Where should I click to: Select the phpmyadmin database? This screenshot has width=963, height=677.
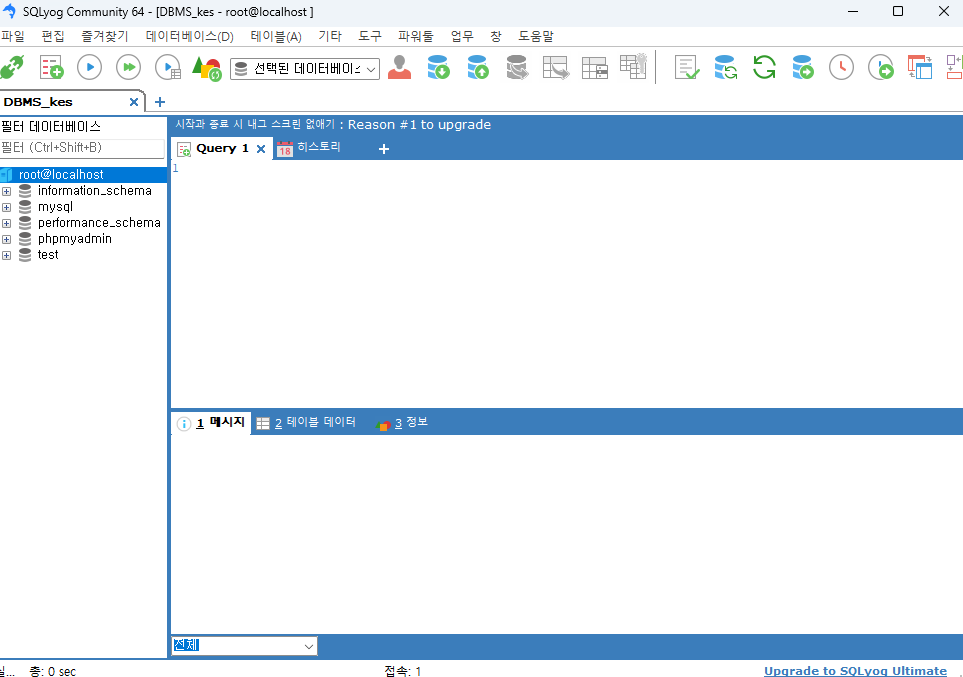[x=75, y=239]
